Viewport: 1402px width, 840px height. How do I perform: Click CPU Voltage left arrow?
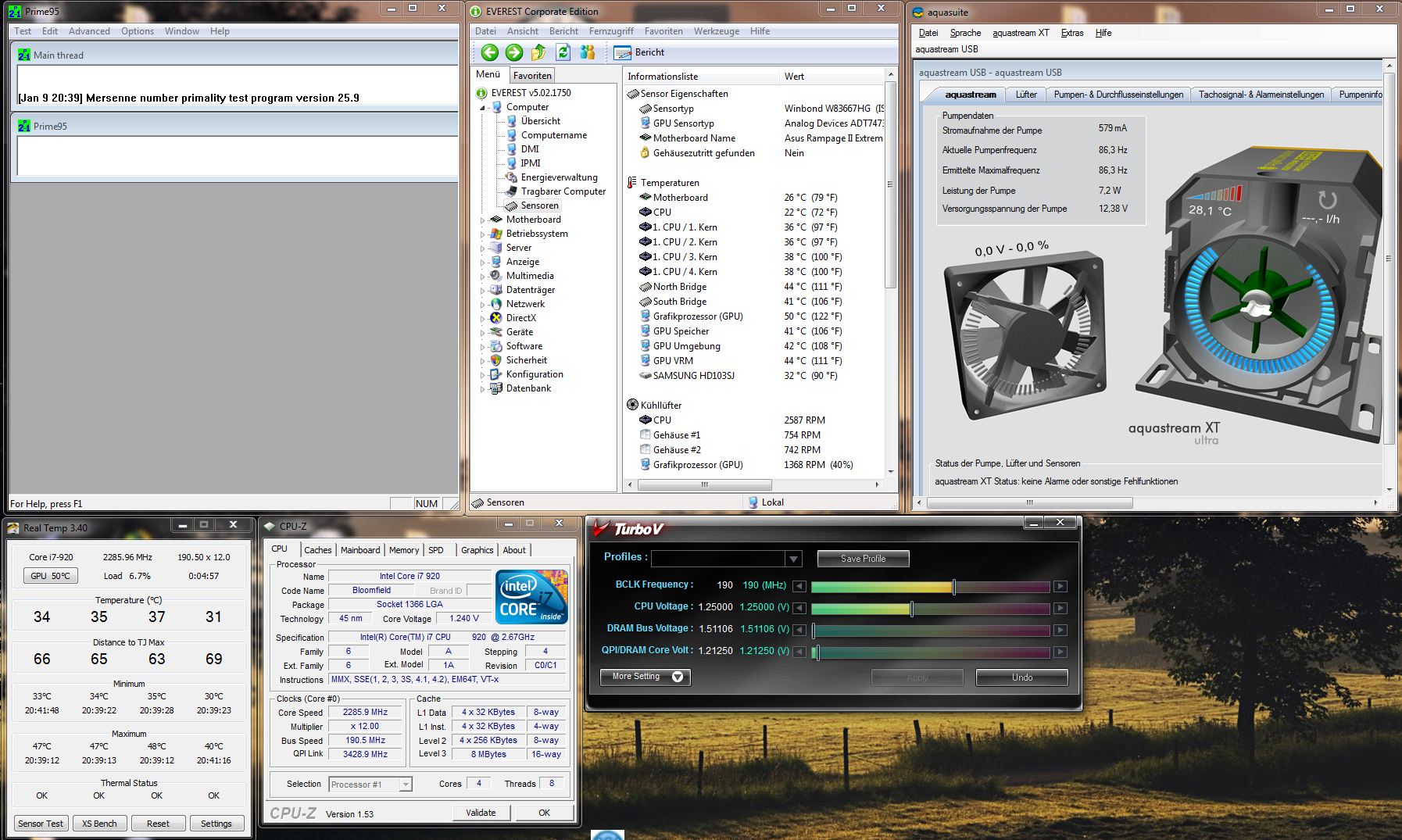coord(799,608)
